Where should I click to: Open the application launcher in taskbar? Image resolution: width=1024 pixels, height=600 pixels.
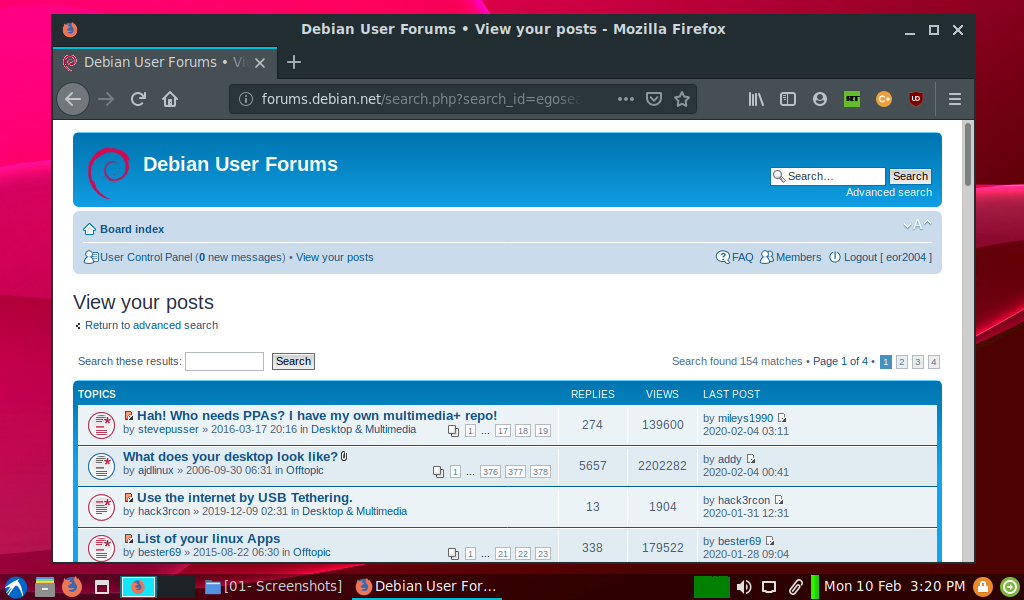point(15,587)
